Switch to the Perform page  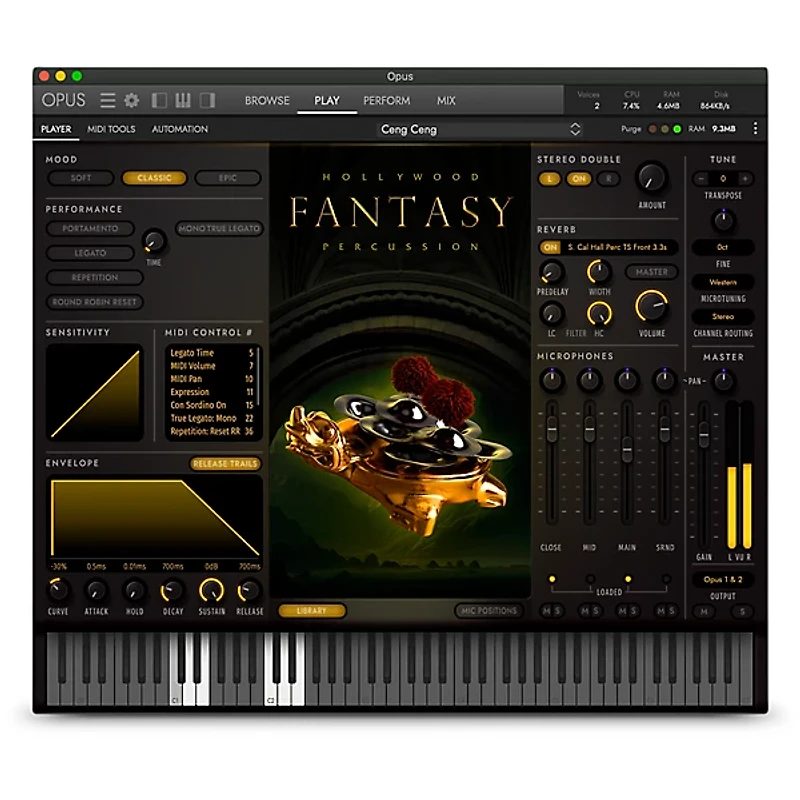(386, 101)
